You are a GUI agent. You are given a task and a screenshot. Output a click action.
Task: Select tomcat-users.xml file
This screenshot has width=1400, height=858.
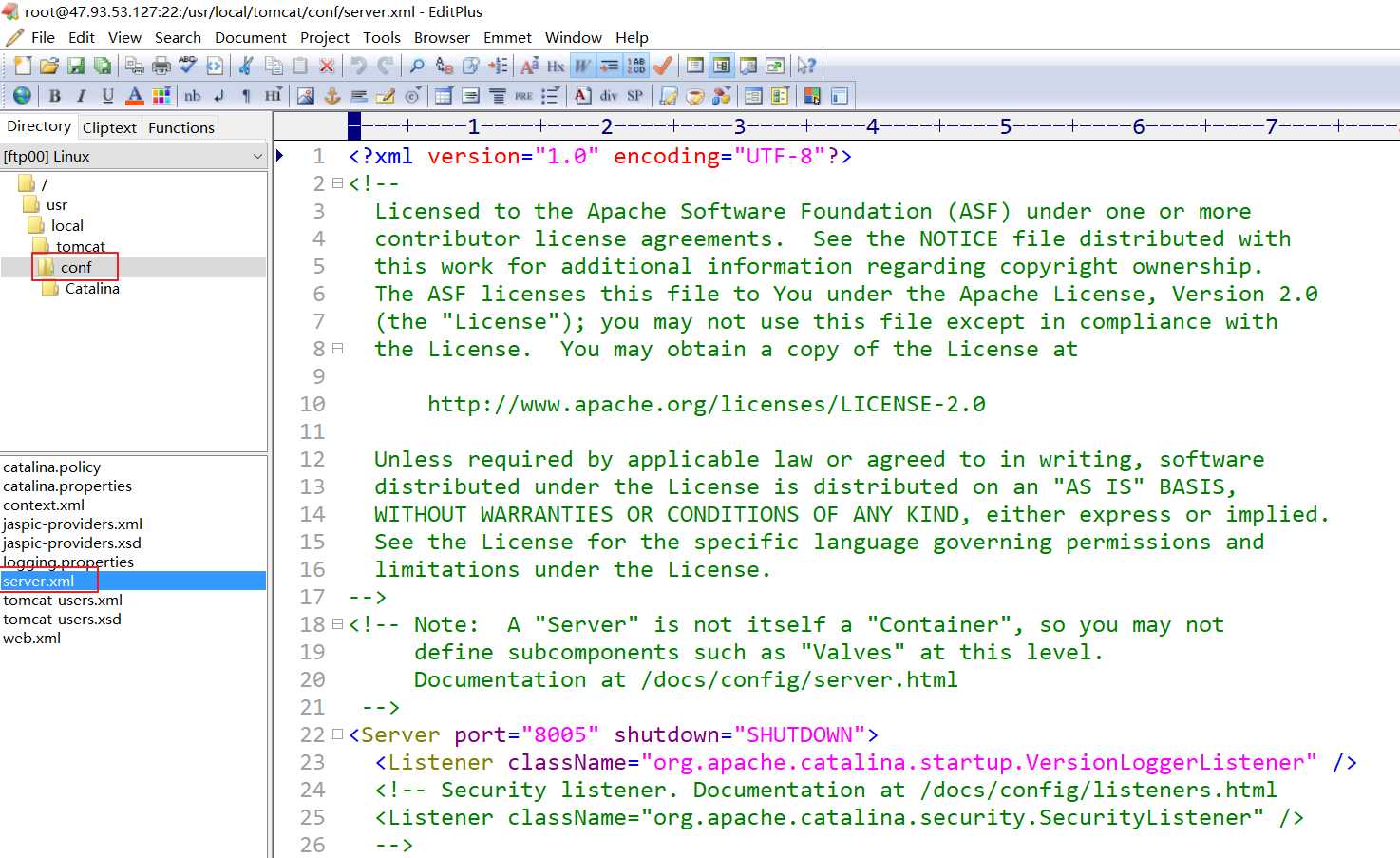click(63, 600)
